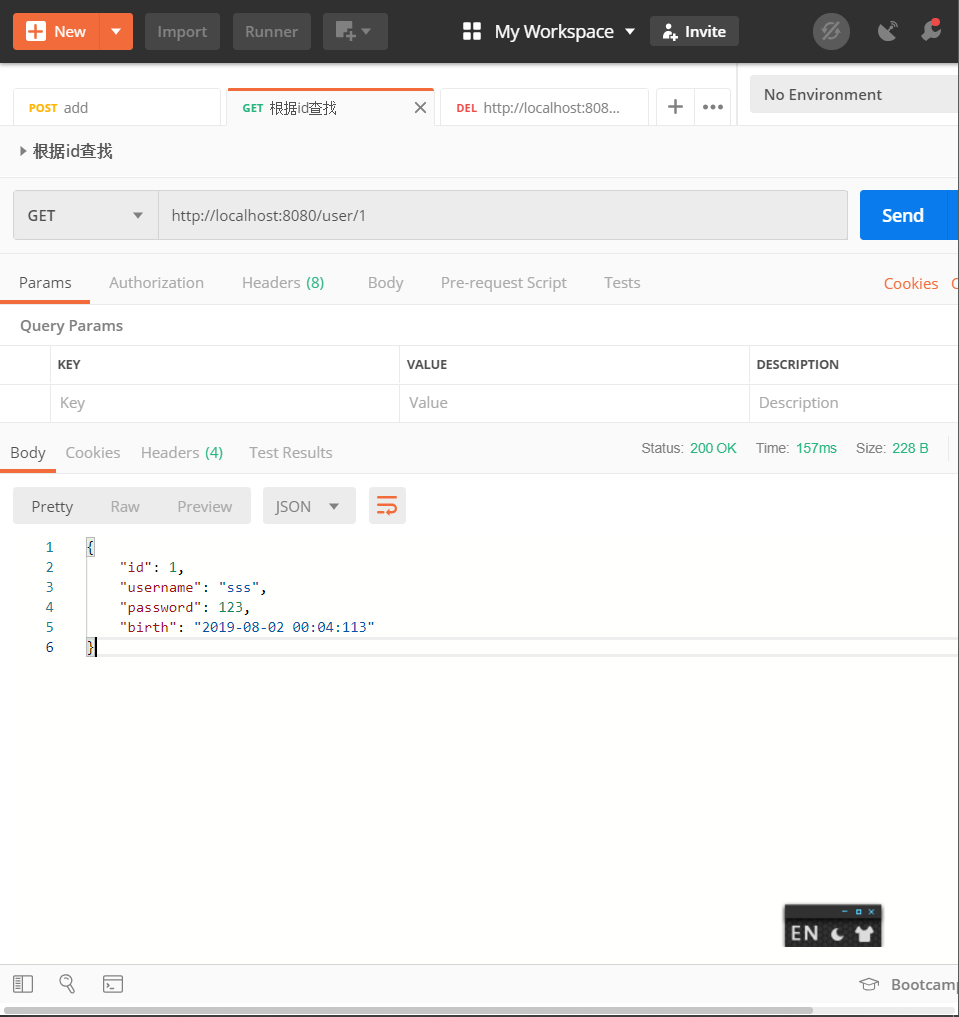Viewport: 959px width, 1017px height.
Task: Open the Runner
Action: pos(272,31)
